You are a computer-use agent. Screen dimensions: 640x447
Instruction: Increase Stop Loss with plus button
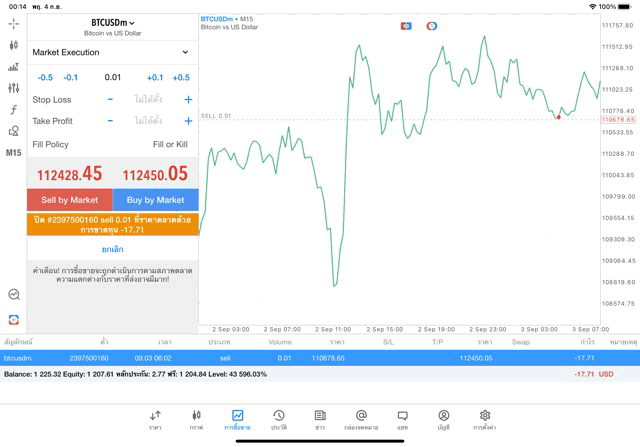coord(187,100)
